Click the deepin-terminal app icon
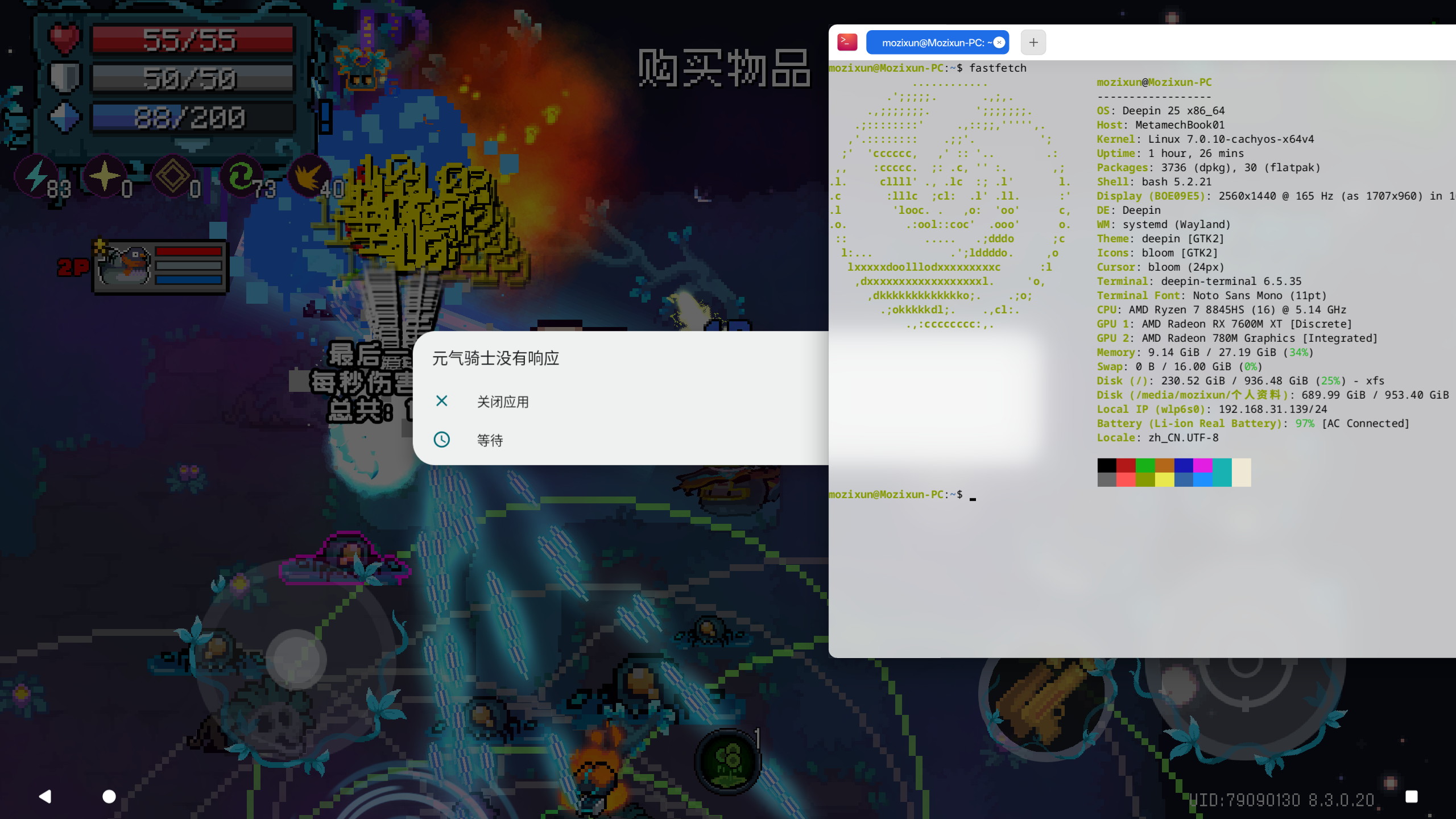This screenshot has width=1456, height=819. tap(847, 42)
